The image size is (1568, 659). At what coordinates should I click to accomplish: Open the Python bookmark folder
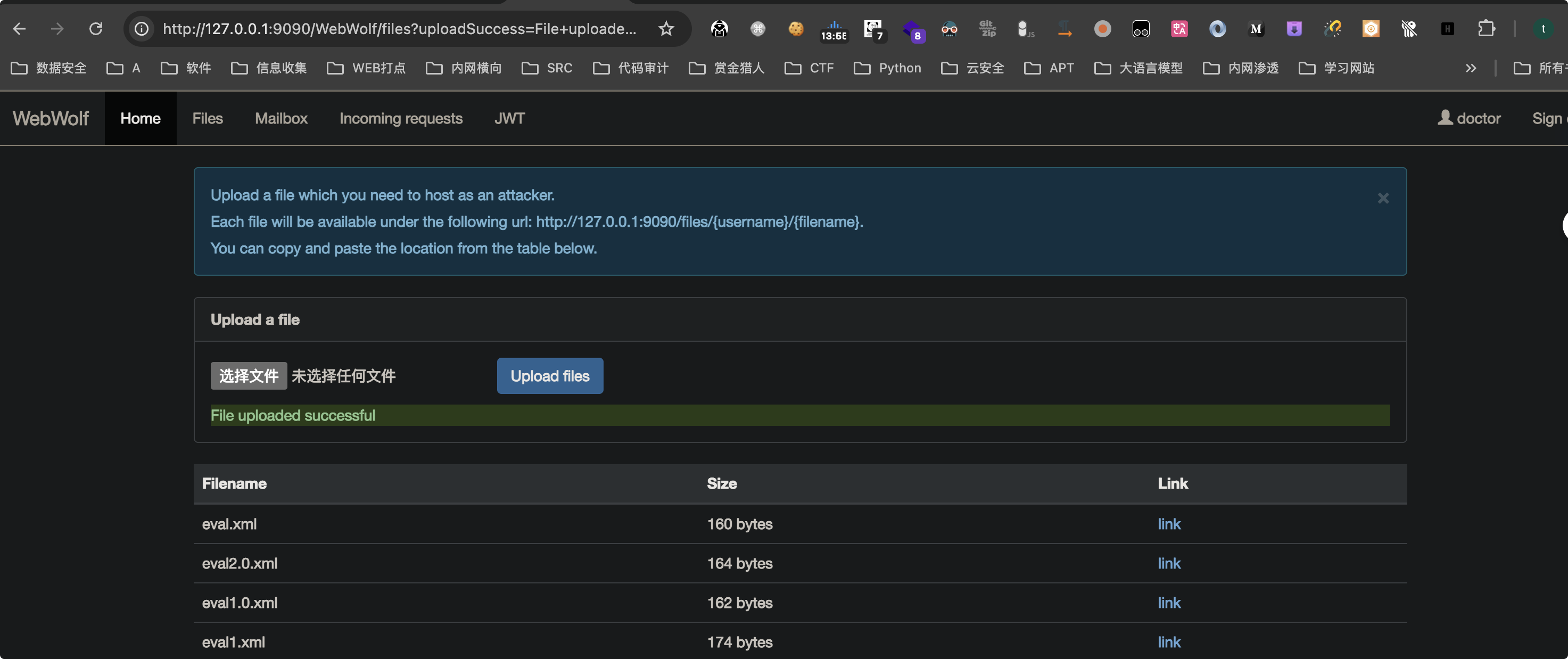887,68
